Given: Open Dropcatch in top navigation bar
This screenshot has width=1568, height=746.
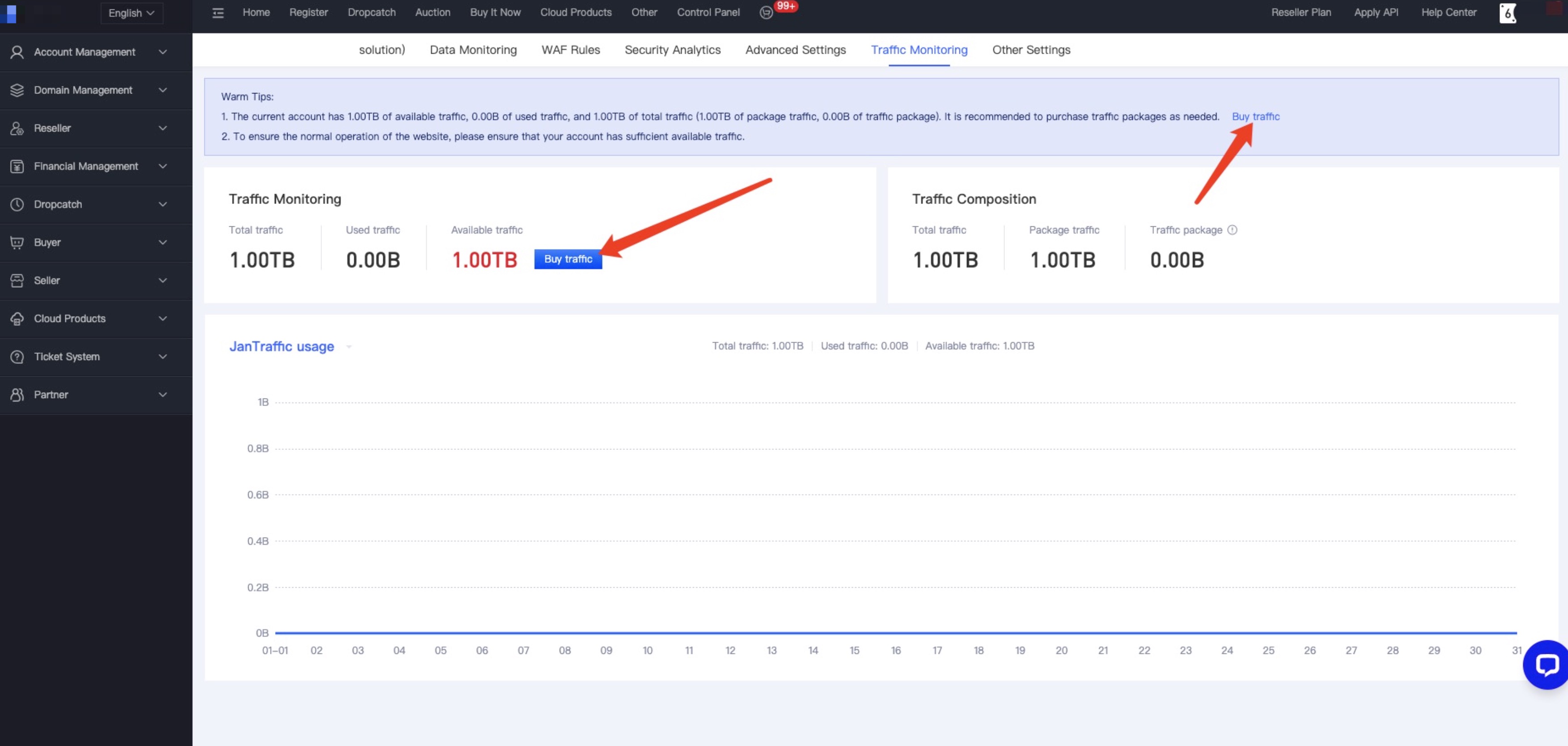Looking at the screenshot, I should point(371,12).
